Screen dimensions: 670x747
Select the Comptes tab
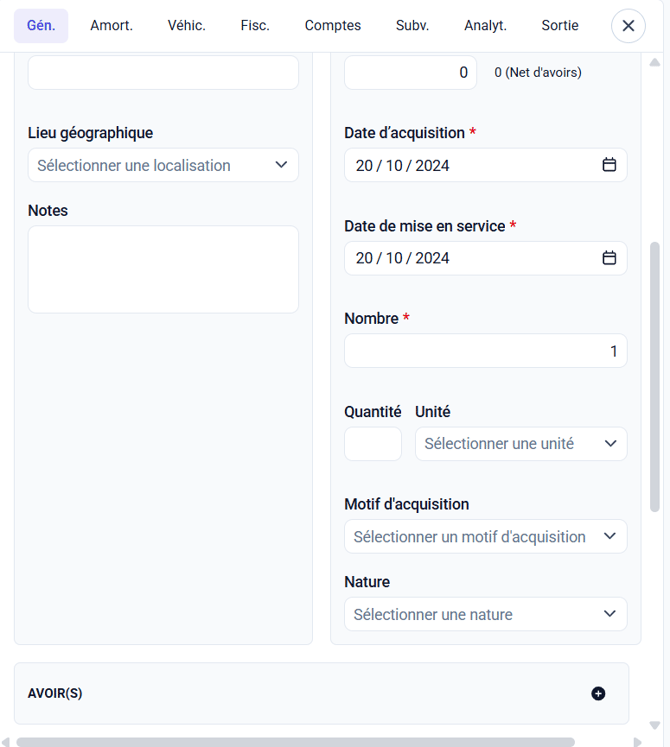tap(333, 26)
